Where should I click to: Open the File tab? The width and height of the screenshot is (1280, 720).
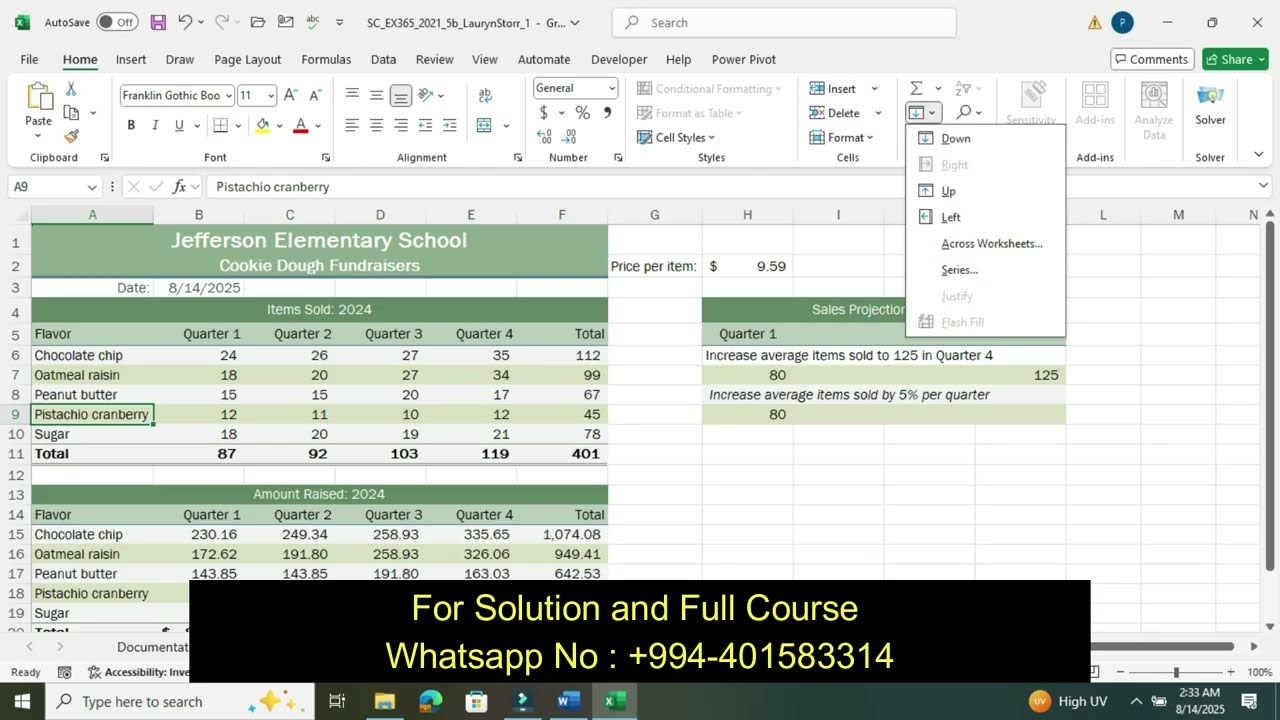tap(29, 60)
